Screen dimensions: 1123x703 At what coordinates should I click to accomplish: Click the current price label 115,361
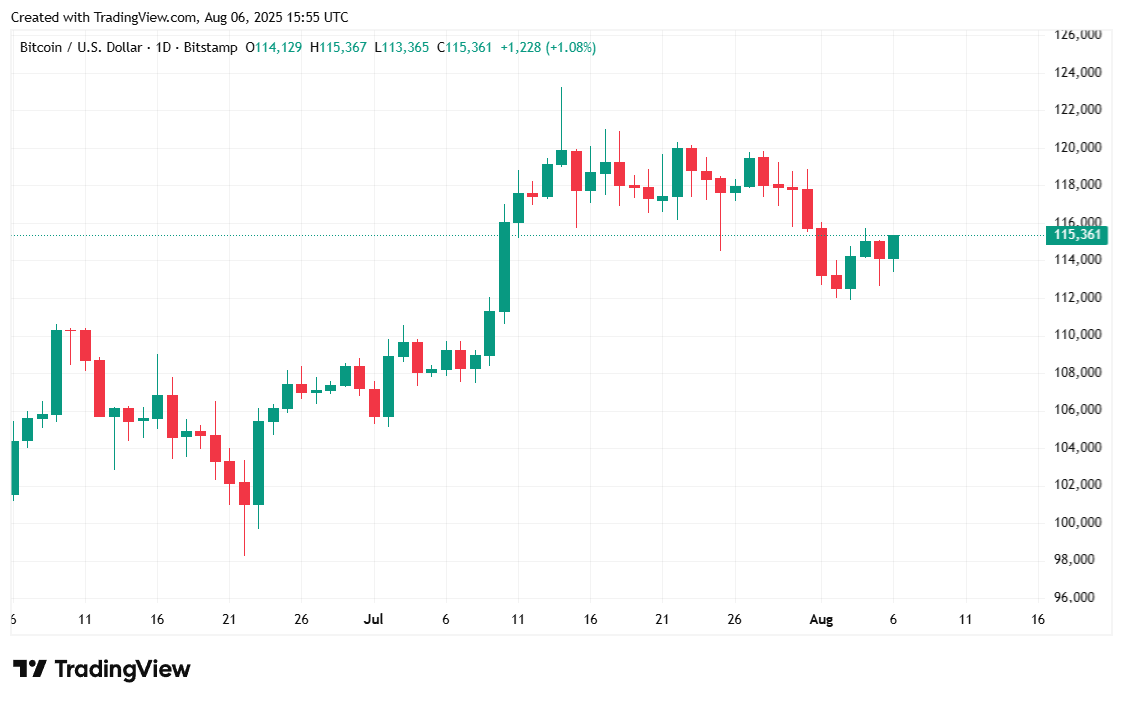(1076, 236)
